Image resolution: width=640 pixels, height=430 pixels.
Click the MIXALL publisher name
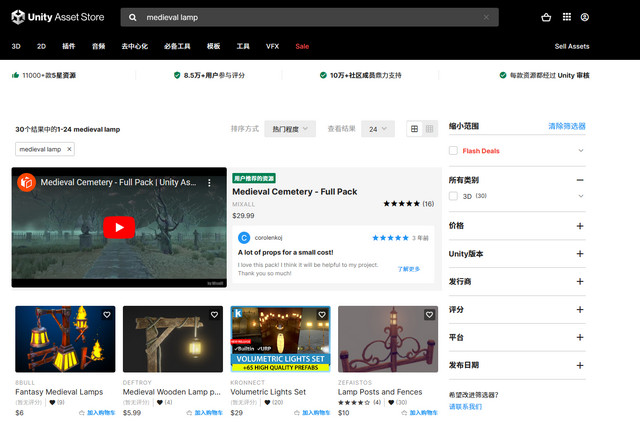tap(244, 204)
